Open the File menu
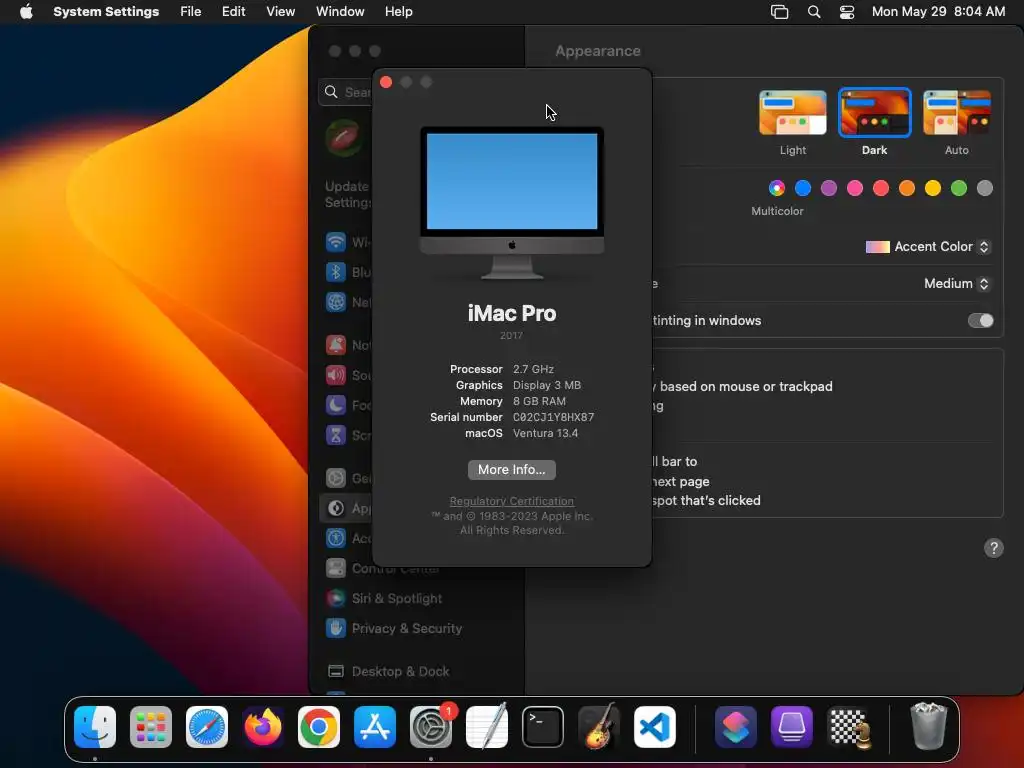The image size is (1024, 768). coord(191,12)
